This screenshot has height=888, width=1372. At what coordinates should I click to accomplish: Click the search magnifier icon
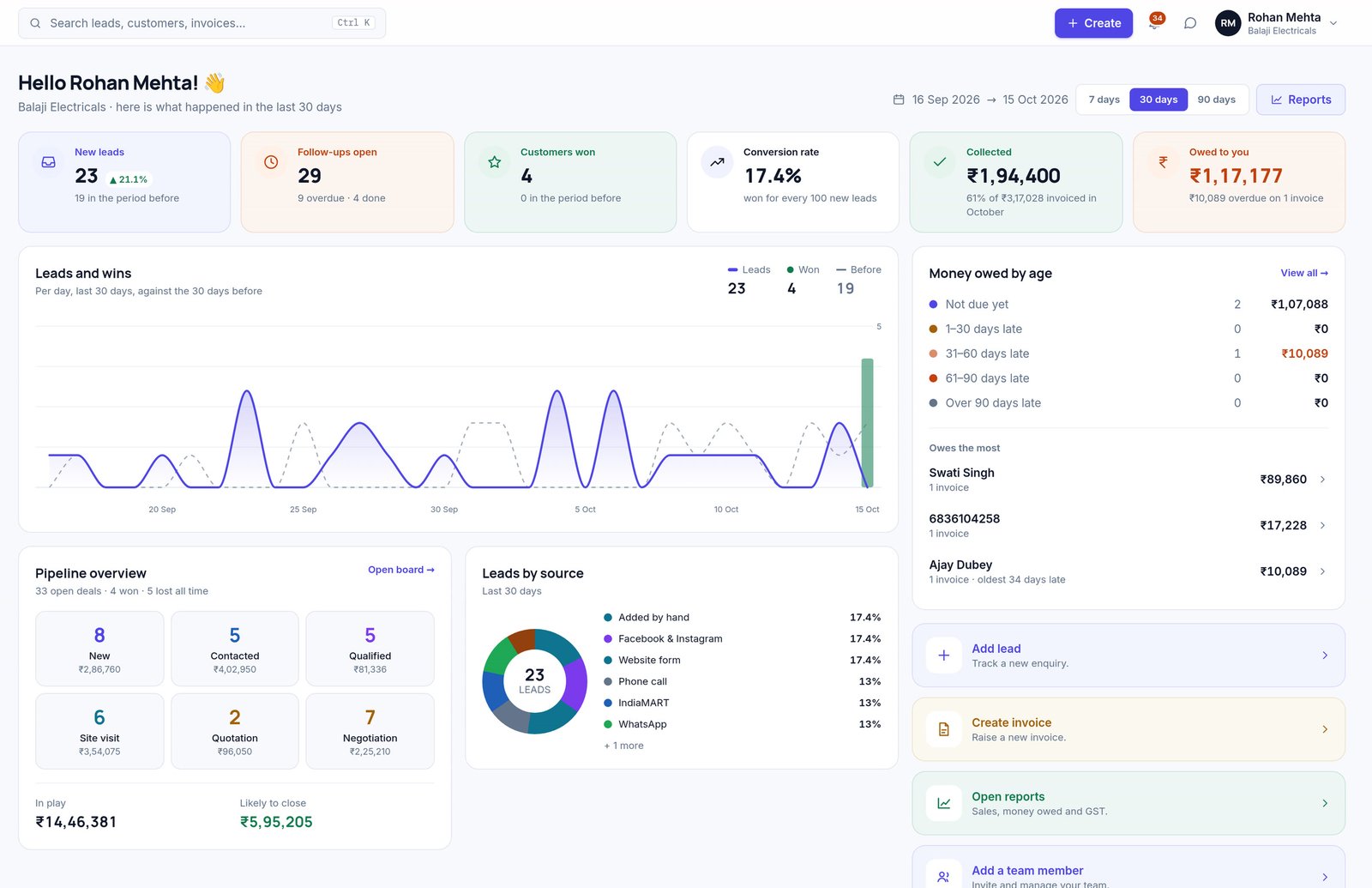[35, 23]
